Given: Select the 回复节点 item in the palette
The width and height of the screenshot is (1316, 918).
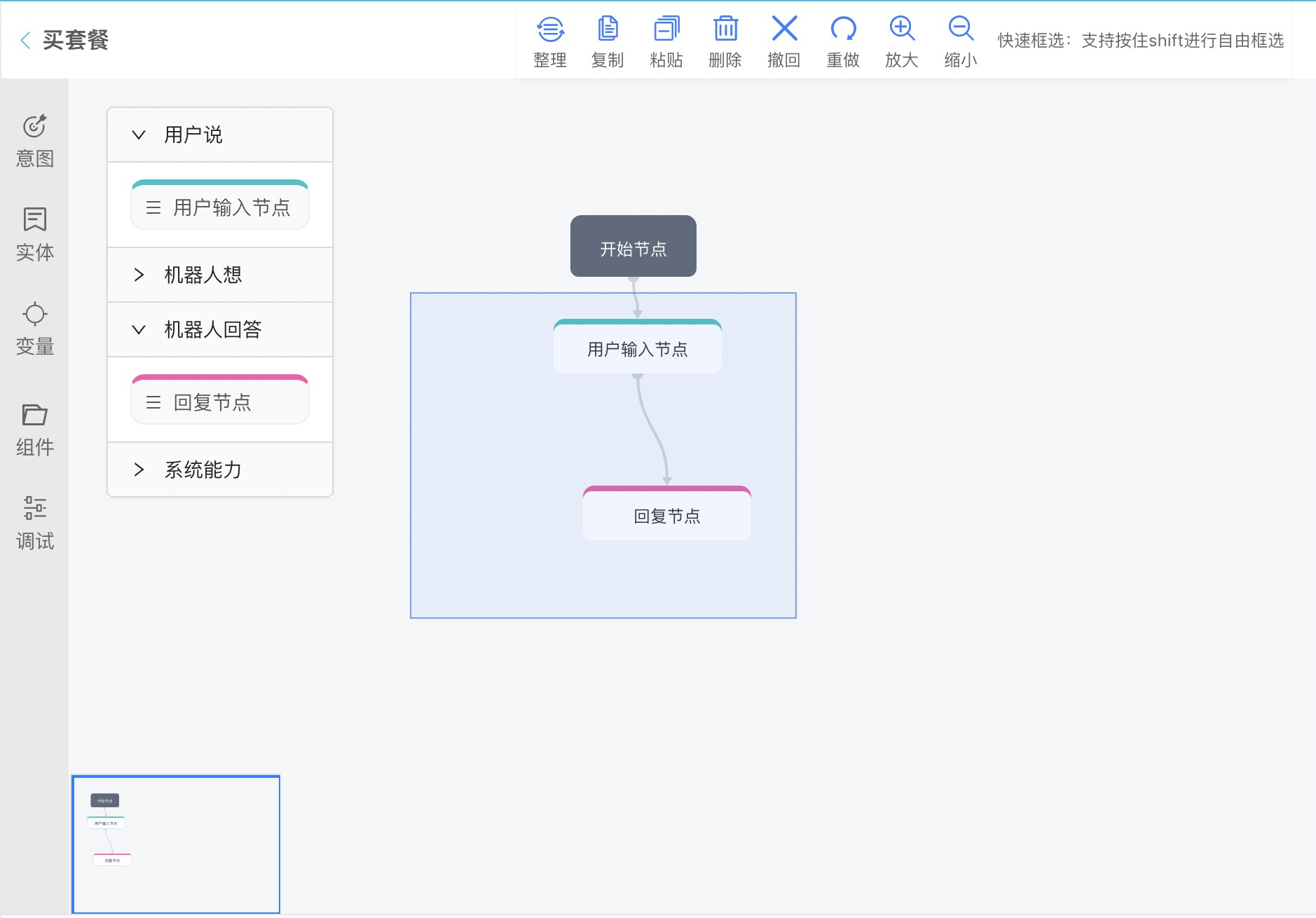Looking at the screenshot, I should pyautogui.click(x=220, y=399).
